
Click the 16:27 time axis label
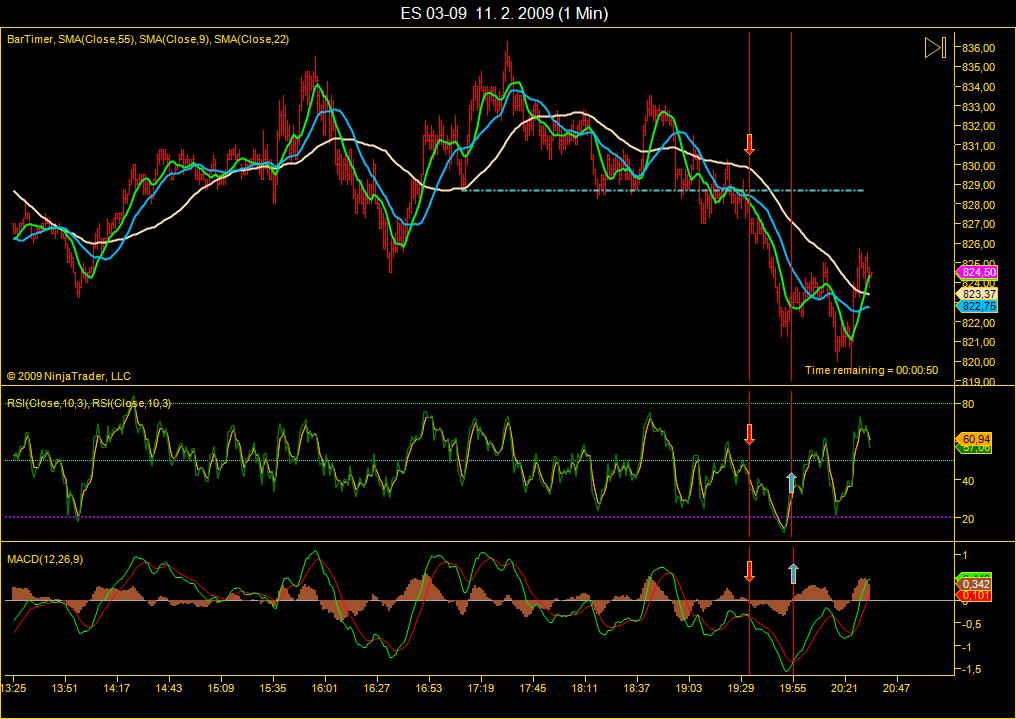click(x=376, y=689)
